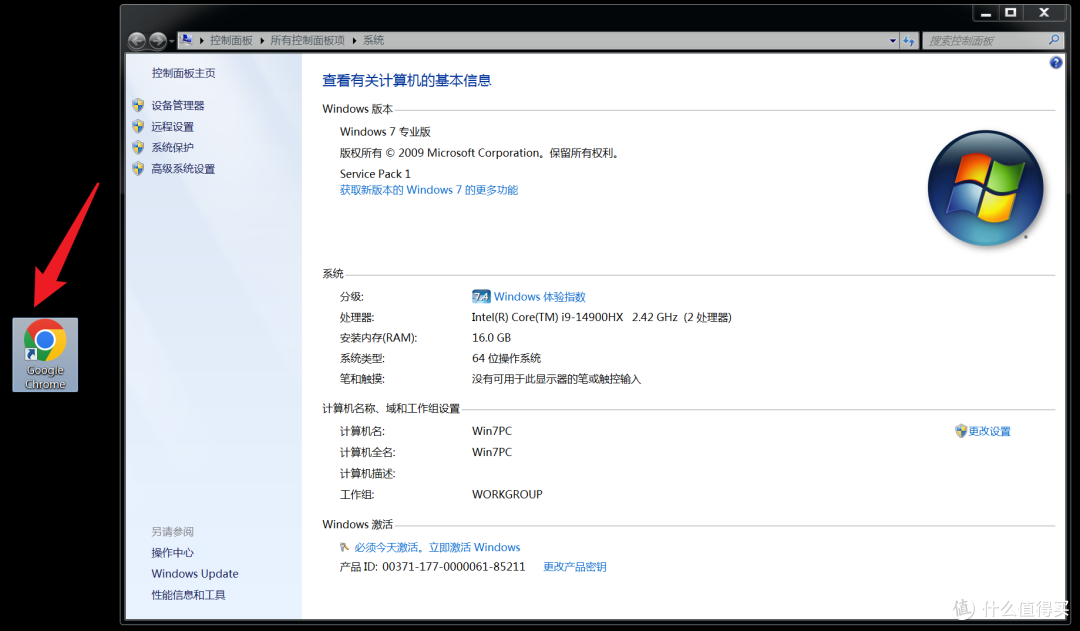Click 更改产品密钥 link

(x=574, y=567)
